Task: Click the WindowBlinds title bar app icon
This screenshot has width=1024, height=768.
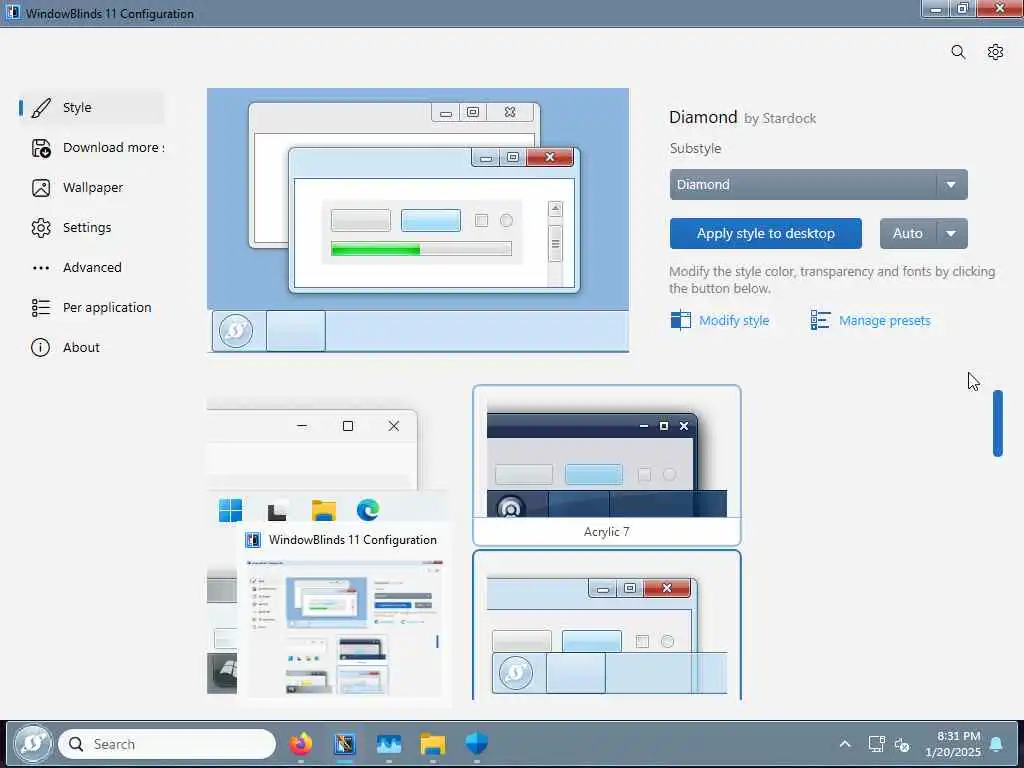Action: tap(12, 12)
